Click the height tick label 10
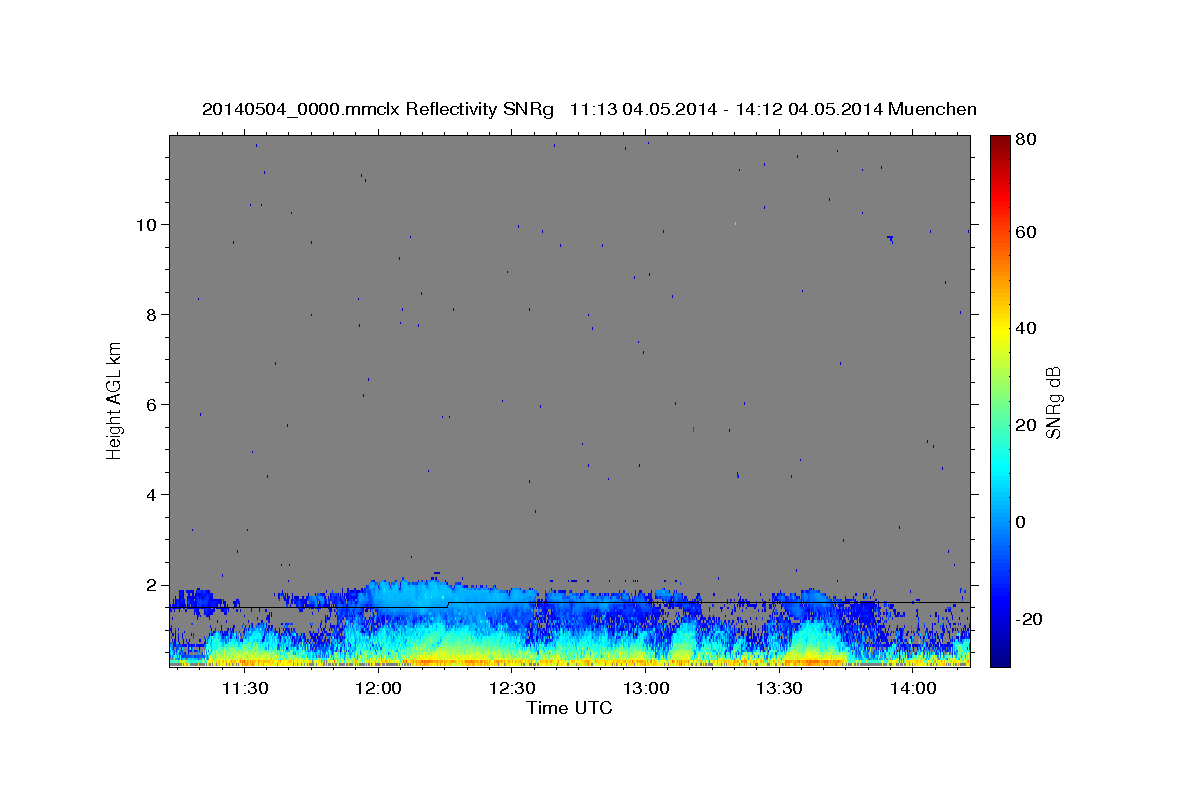 (x=148, y=225)
